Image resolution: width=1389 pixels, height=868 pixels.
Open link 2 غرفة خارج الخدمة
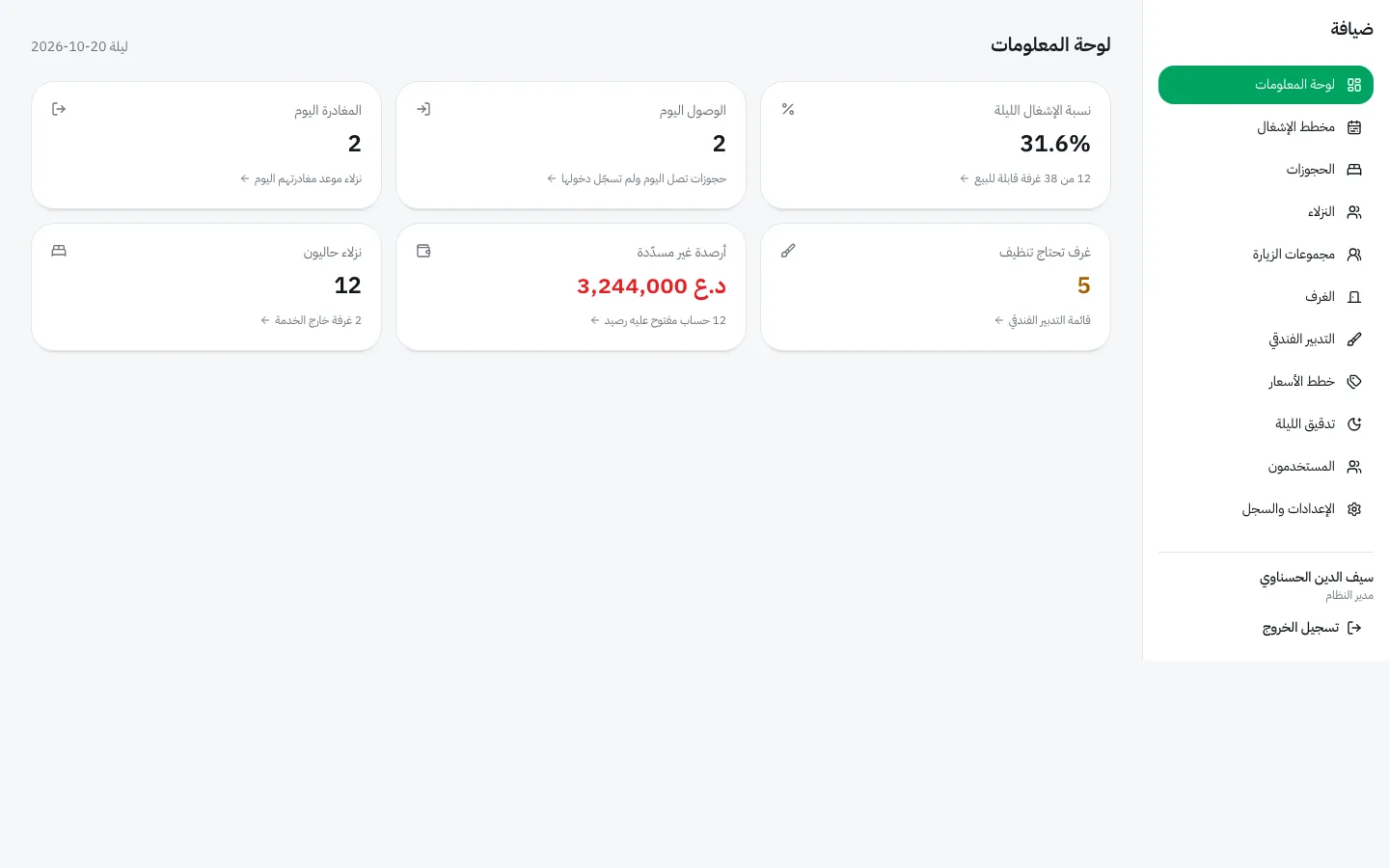[x=311, y=320]
